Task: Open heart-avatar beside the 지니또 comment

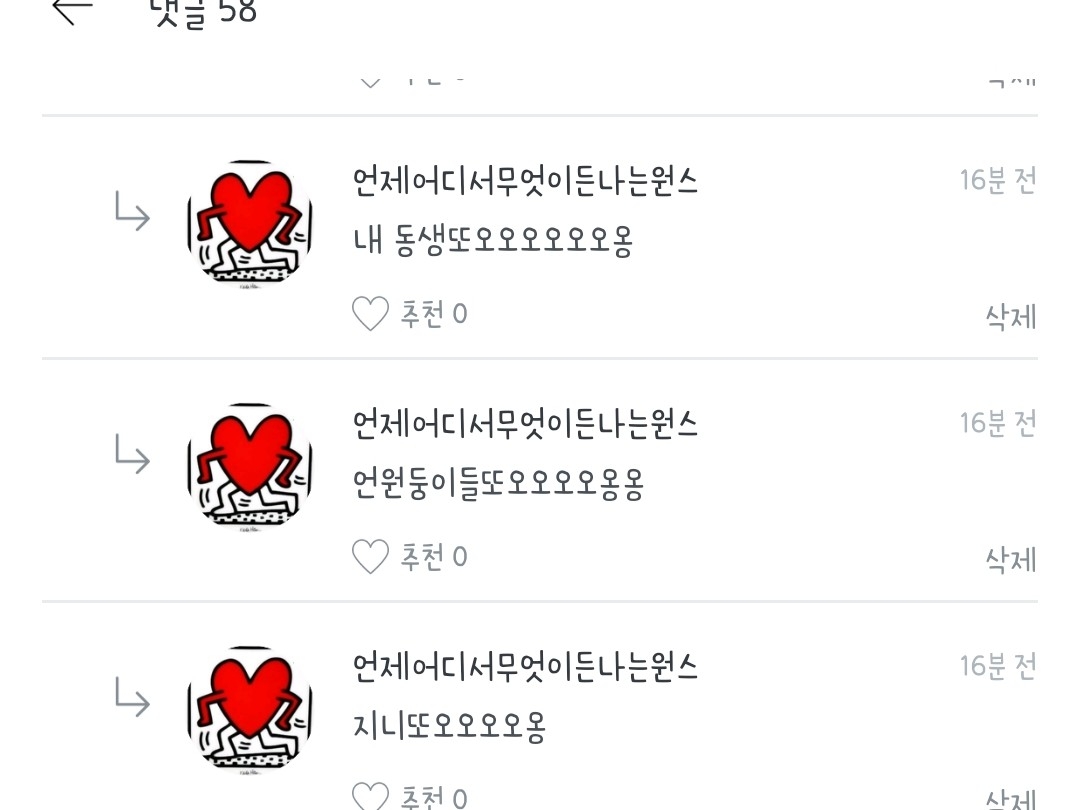Action: point(249,709)
